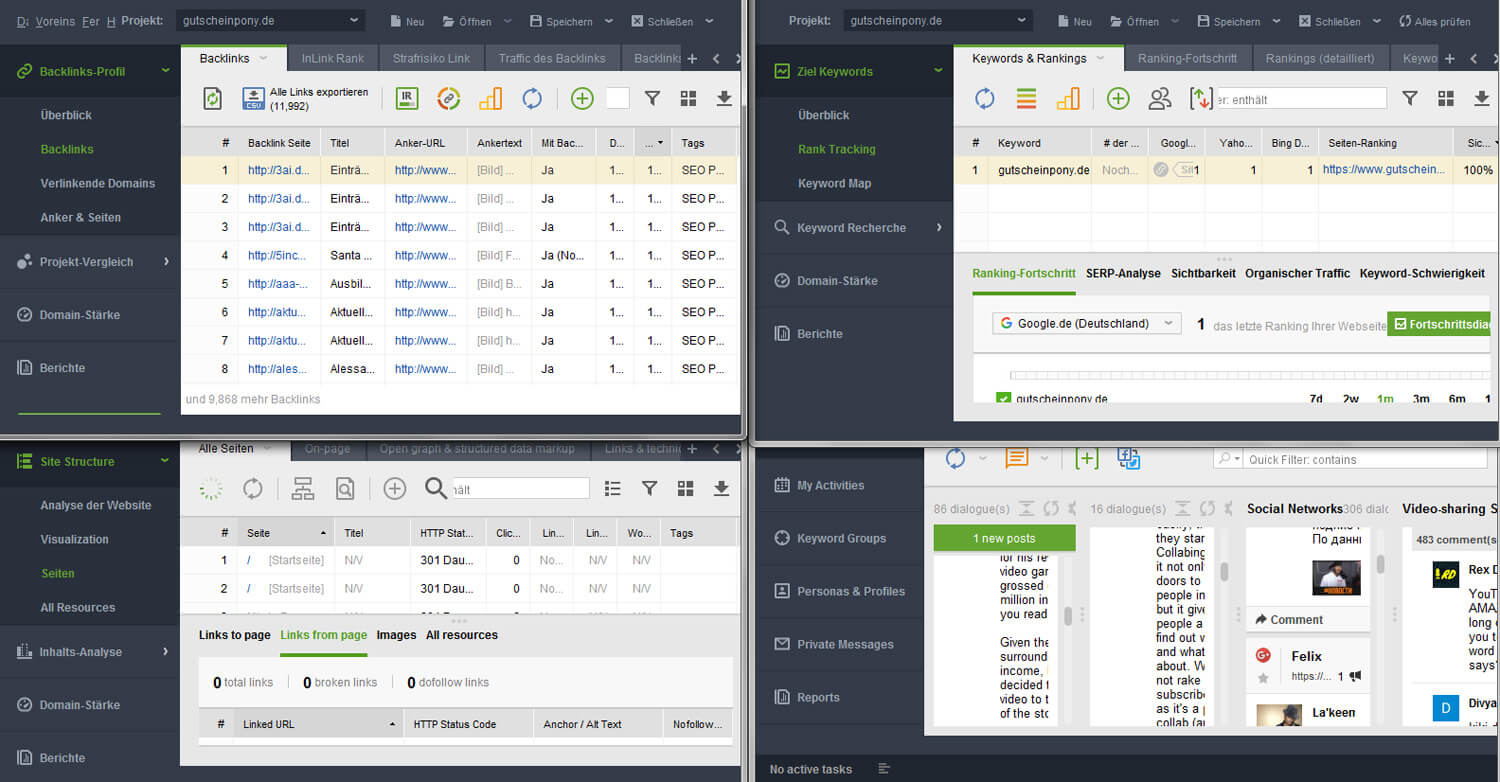This screenshot has width=1500, height=782.
Task: Open the first backlink page URL in row 1
Action: (x=277, y=171)
